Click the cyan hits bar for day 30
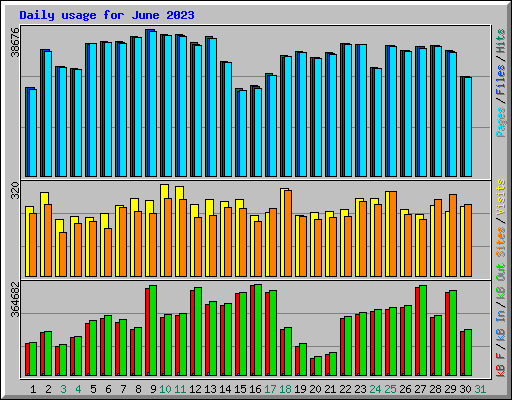 468,127
